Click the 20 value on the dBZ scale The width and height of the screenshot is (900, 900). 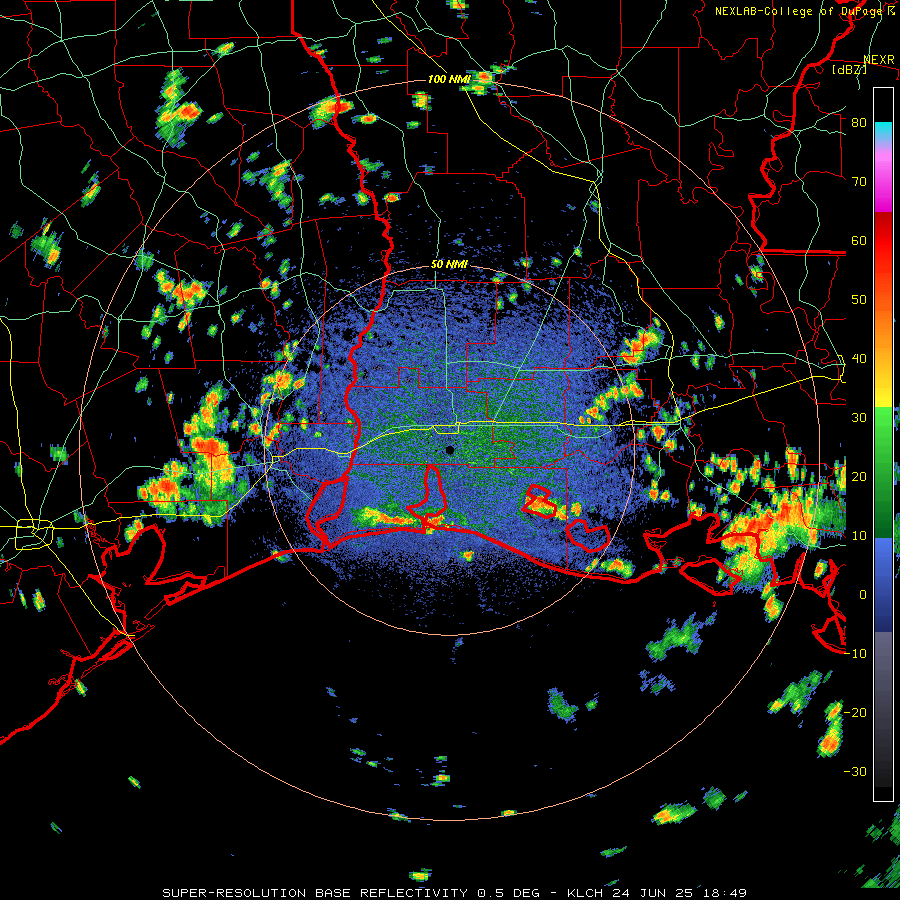click(859, 477)
